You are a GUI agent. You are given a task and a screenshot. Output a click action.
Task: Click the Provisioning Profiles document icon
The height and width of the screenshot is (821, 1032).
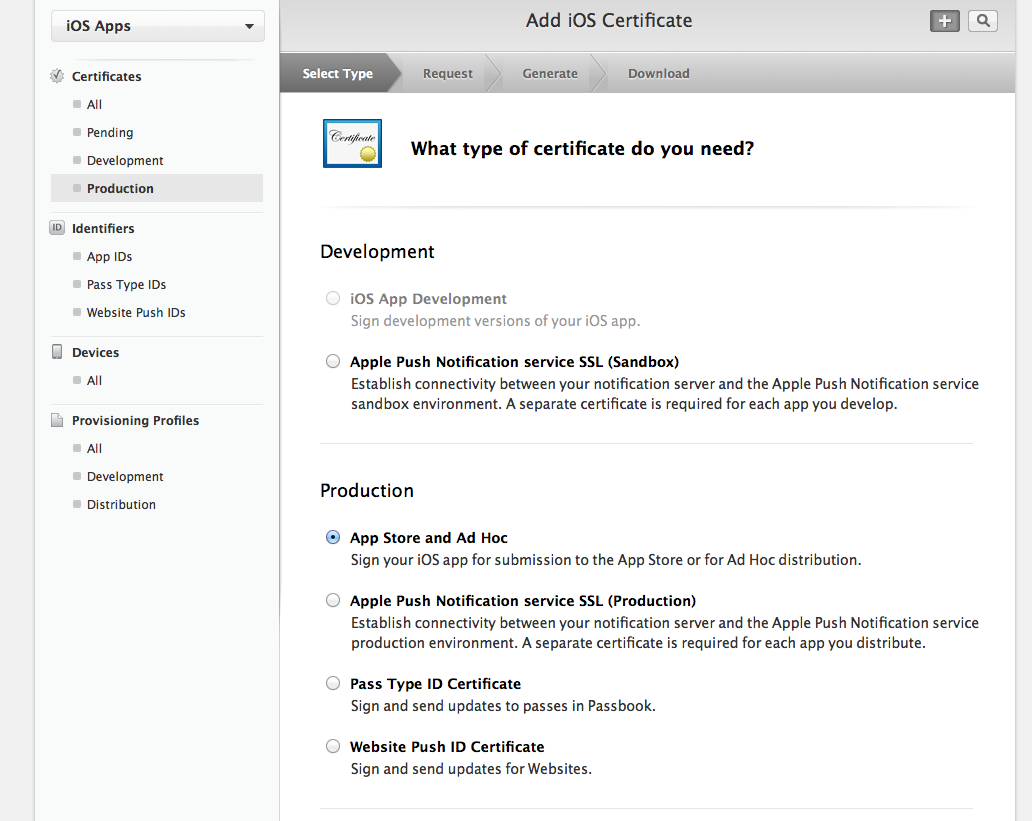coord(57,420)
